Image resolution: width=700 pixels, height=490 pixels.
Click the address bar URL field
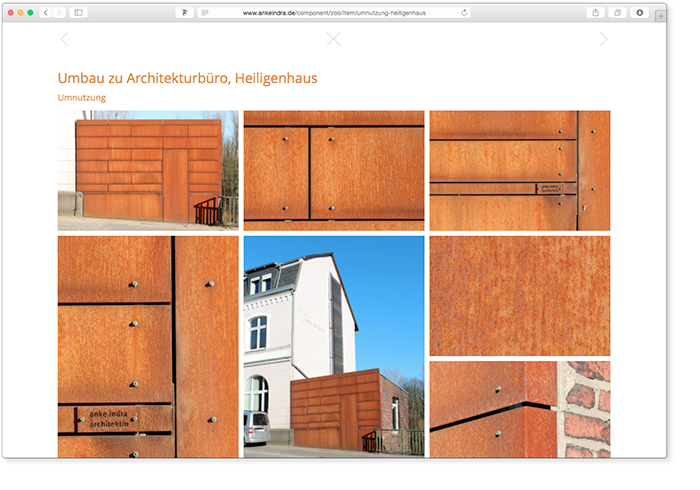(330, 13)
